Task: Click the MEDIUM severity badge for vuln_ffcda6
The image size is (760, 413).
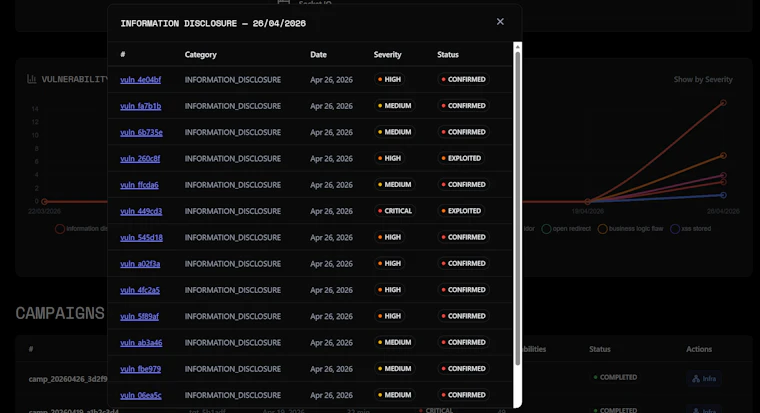Action: pos(395,185)
